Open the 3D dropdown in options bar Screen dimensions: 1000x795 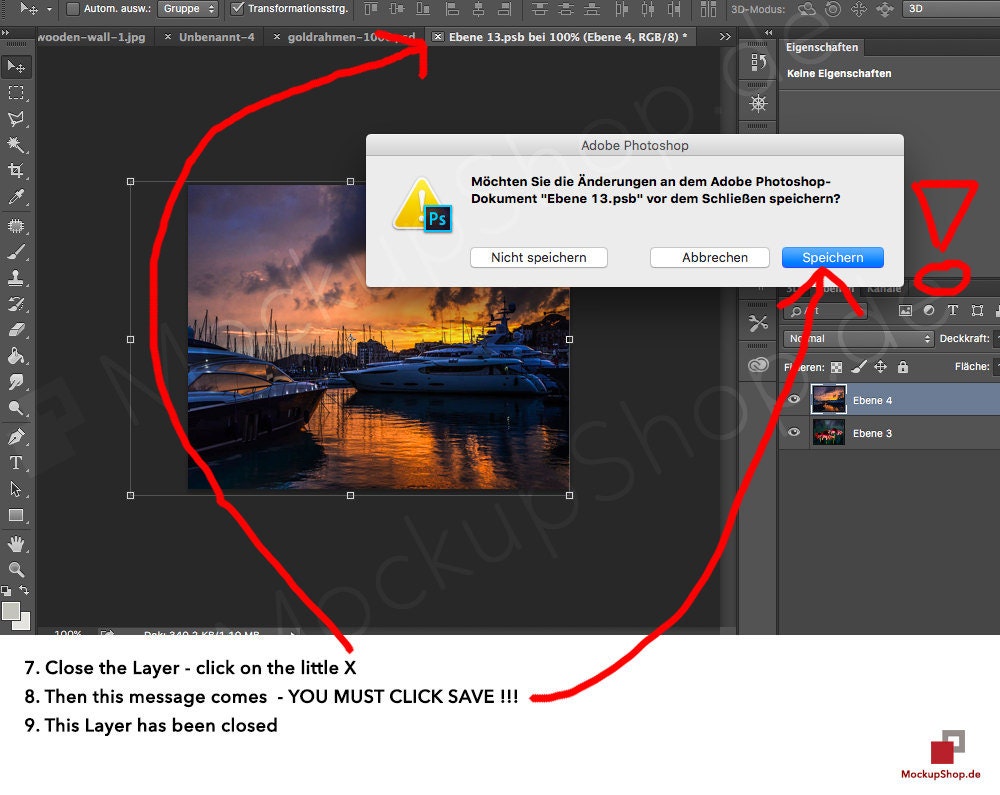coord(951,9)
